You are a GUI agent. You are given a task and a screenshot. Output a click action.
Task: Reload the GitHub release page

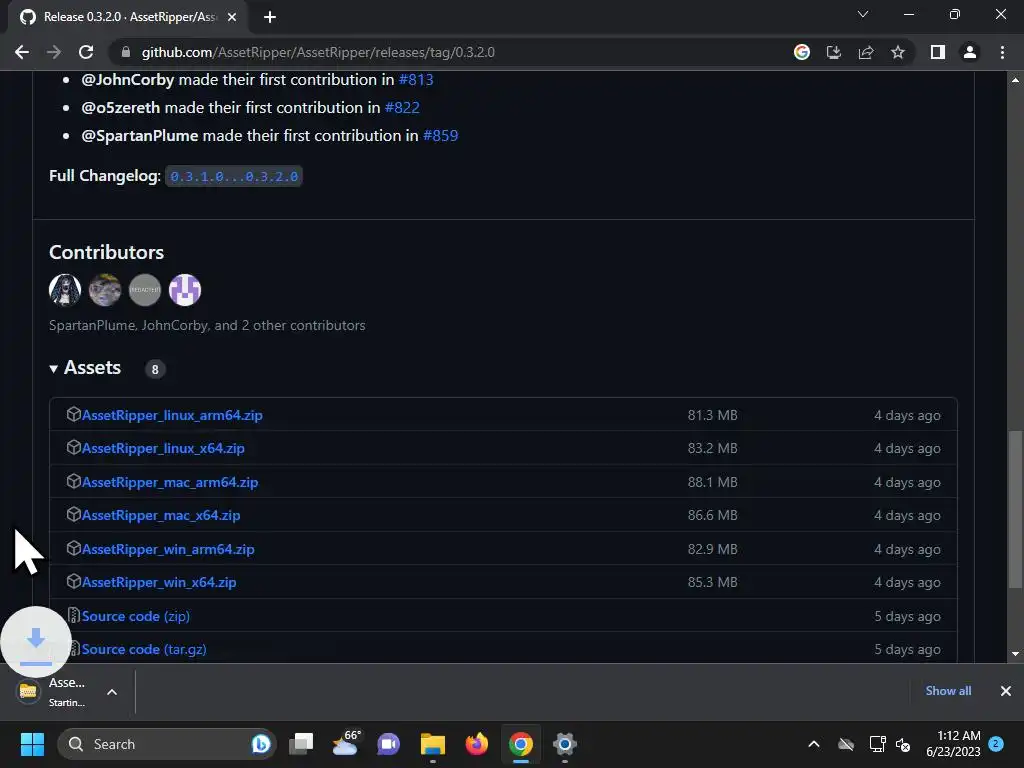pos(86,52)
